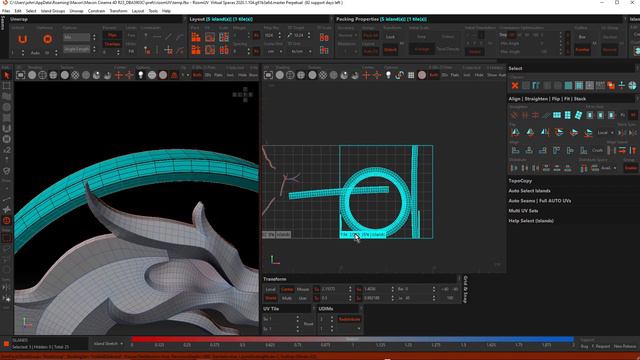Click the tilted teal grid straighten icon
Viewport: 640px width, 360px height.
(578, 116)
